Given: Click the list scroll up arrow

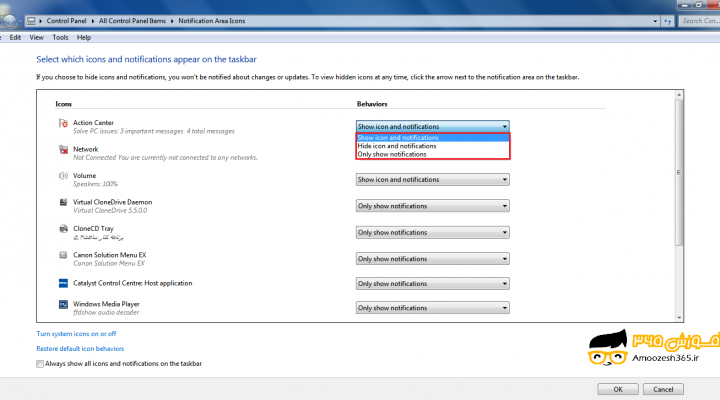Looking at the screenshot, I should coord(679,95).
